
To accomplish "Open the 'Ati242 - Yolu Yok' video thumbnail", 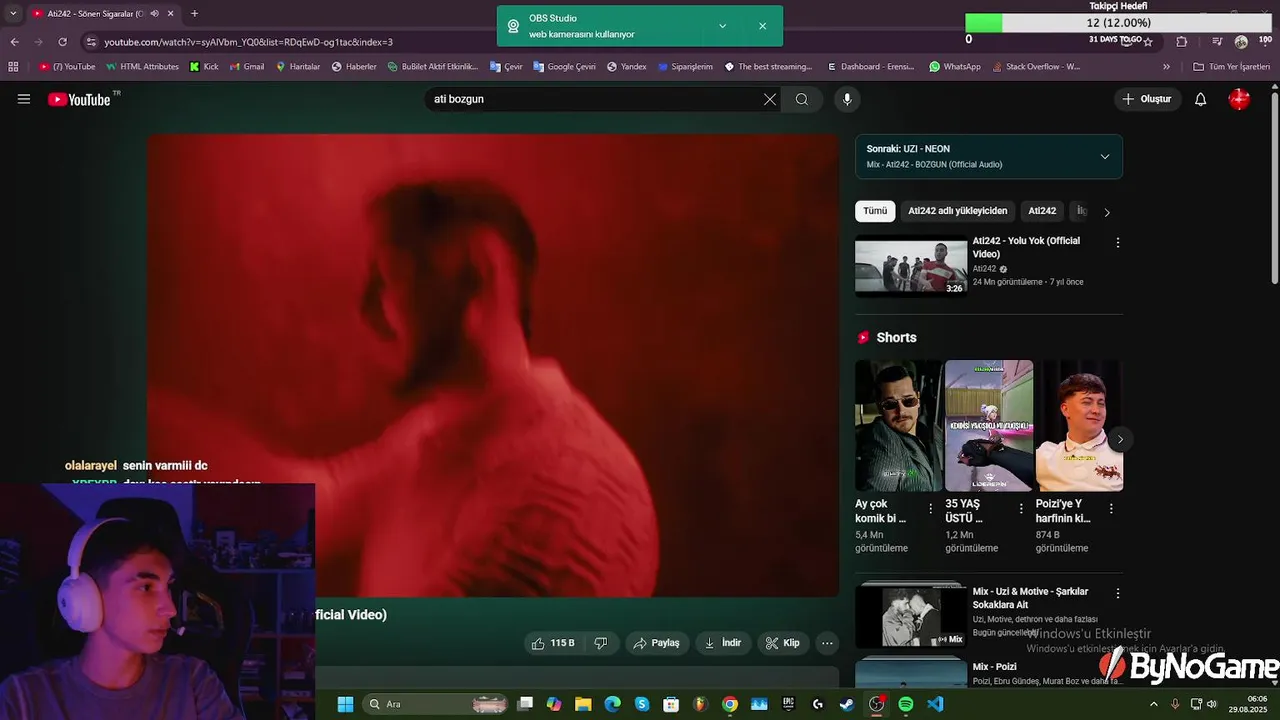I will click(x=911, y=266).
